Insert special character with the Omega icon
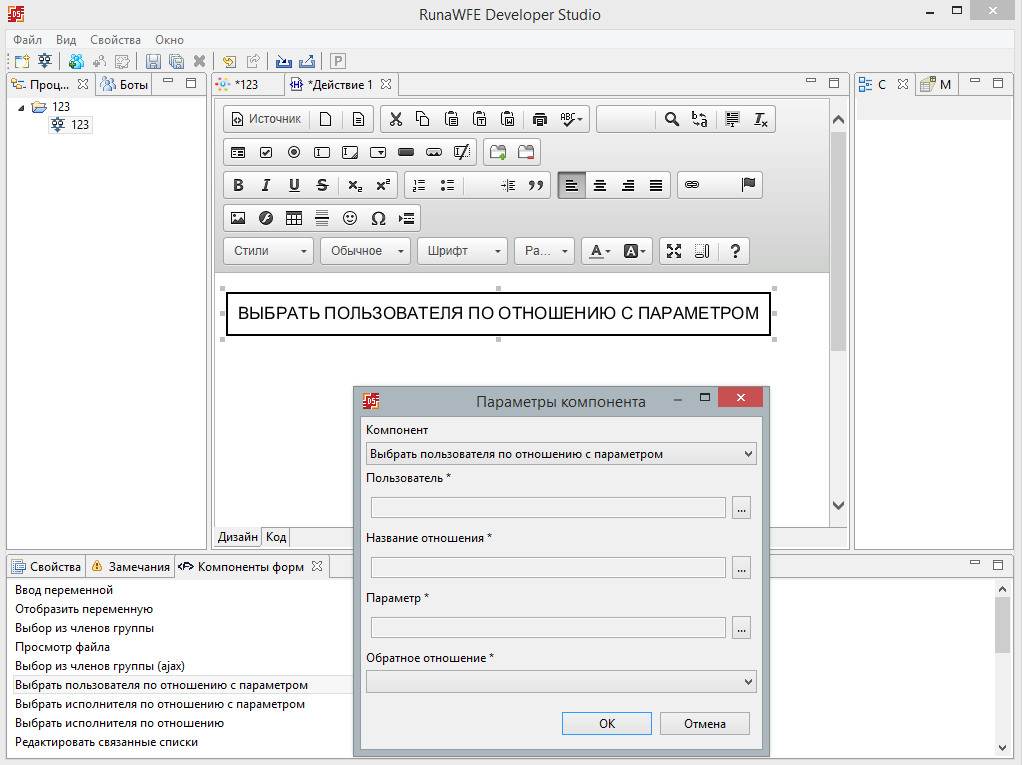 378,218
